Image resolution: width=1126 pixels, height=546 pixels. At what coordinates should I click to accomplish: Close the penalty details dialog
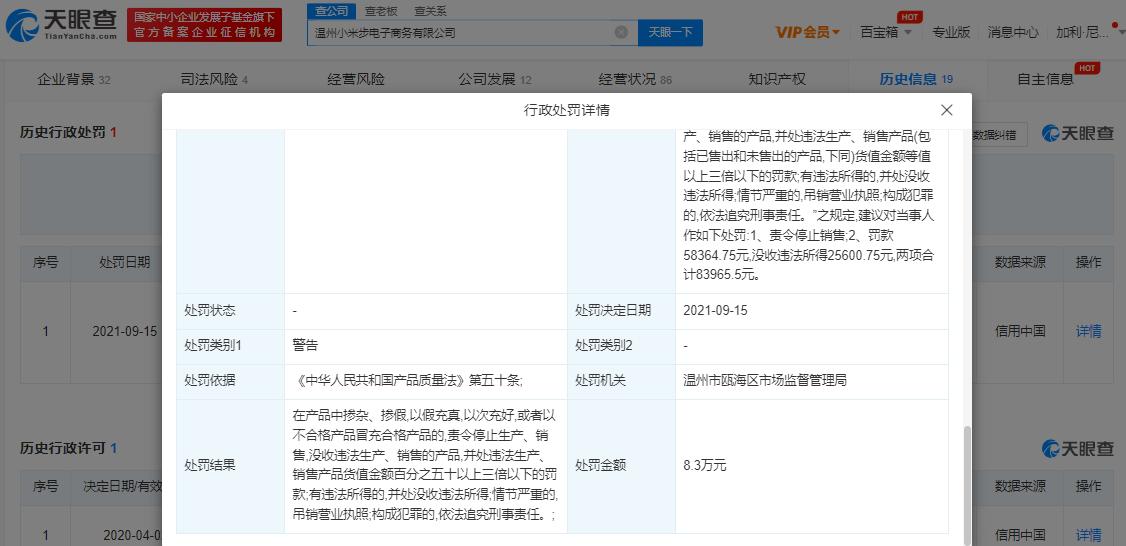(x=946, y=110)
